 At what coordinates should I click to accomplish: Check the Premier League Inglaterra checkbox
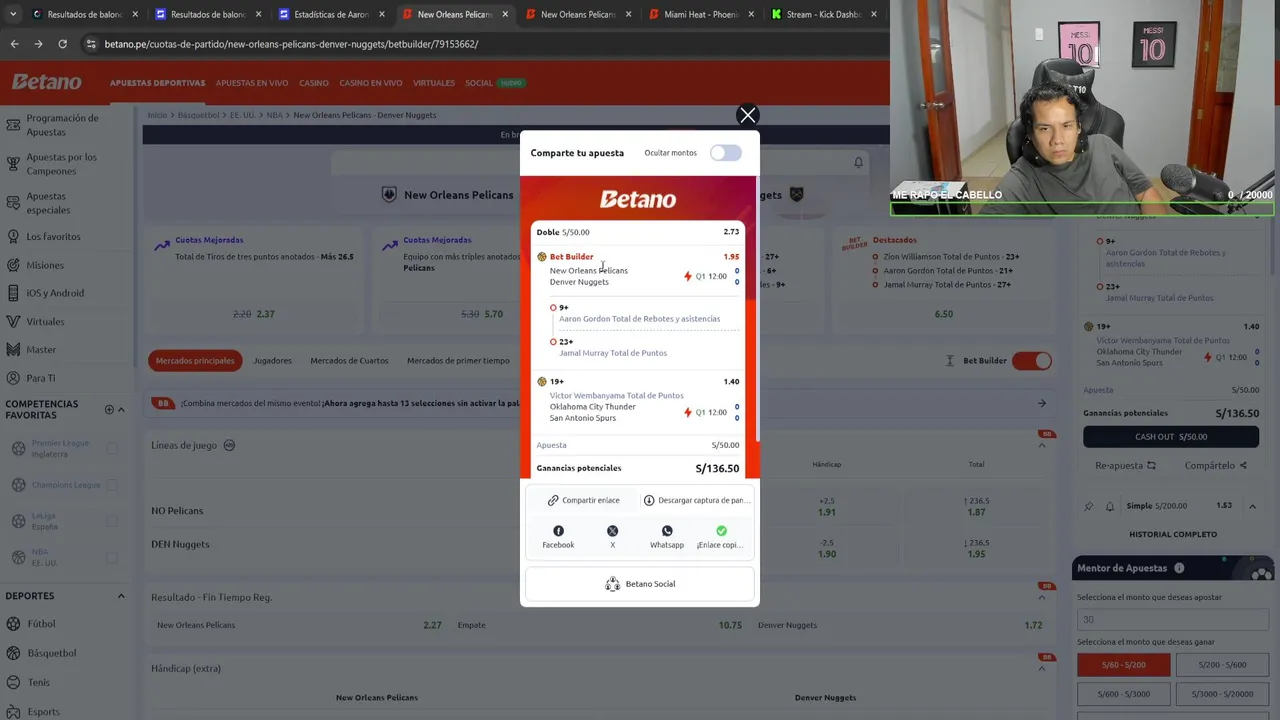[112, 448]
